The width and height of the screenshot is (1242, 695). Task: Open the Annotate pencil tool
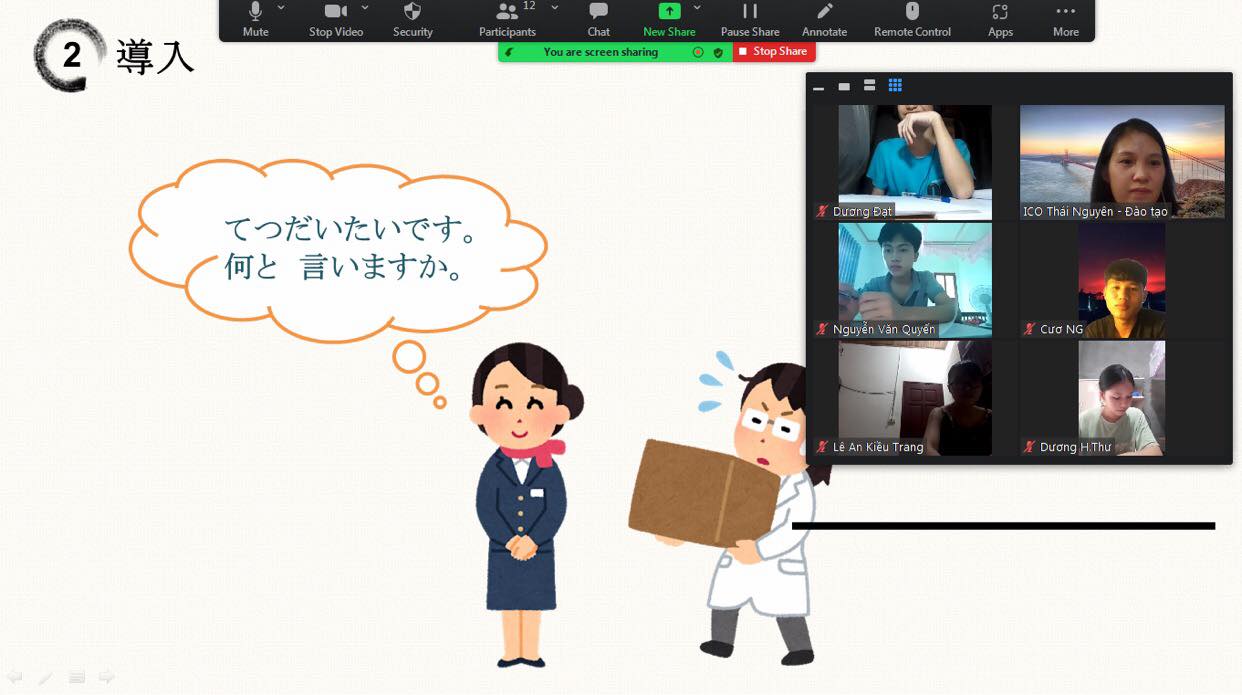[x=824, y=19]
